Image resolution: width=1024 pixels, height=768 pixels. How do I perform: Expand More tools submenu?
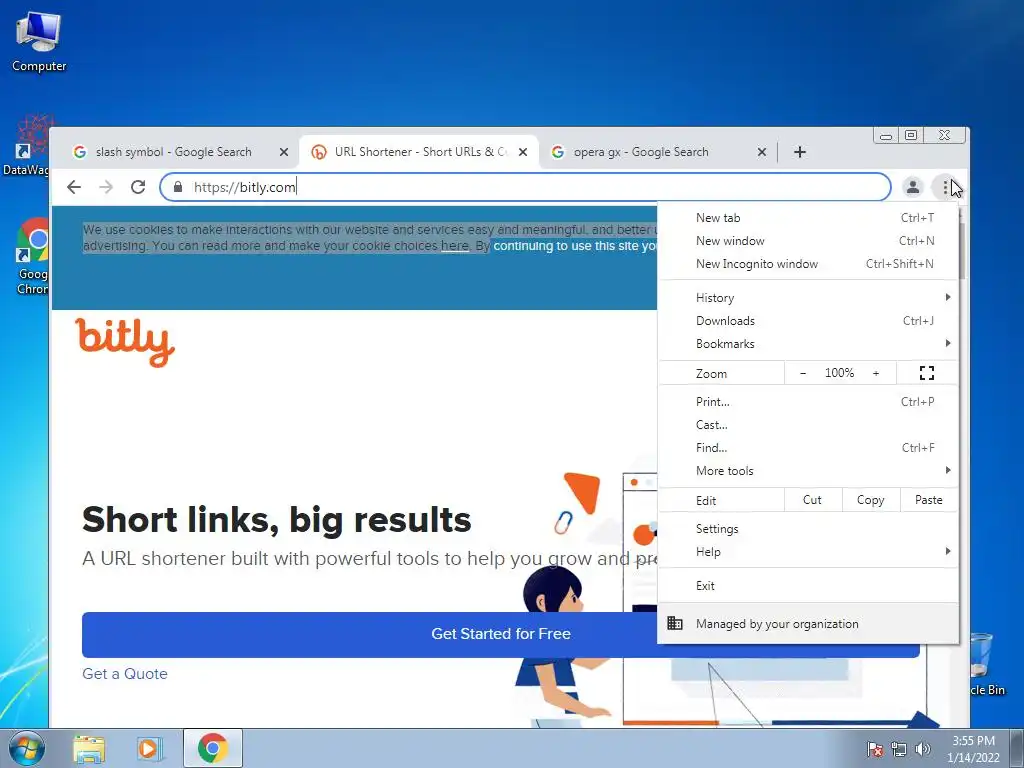pyautogui.click(x=808, y=471)
